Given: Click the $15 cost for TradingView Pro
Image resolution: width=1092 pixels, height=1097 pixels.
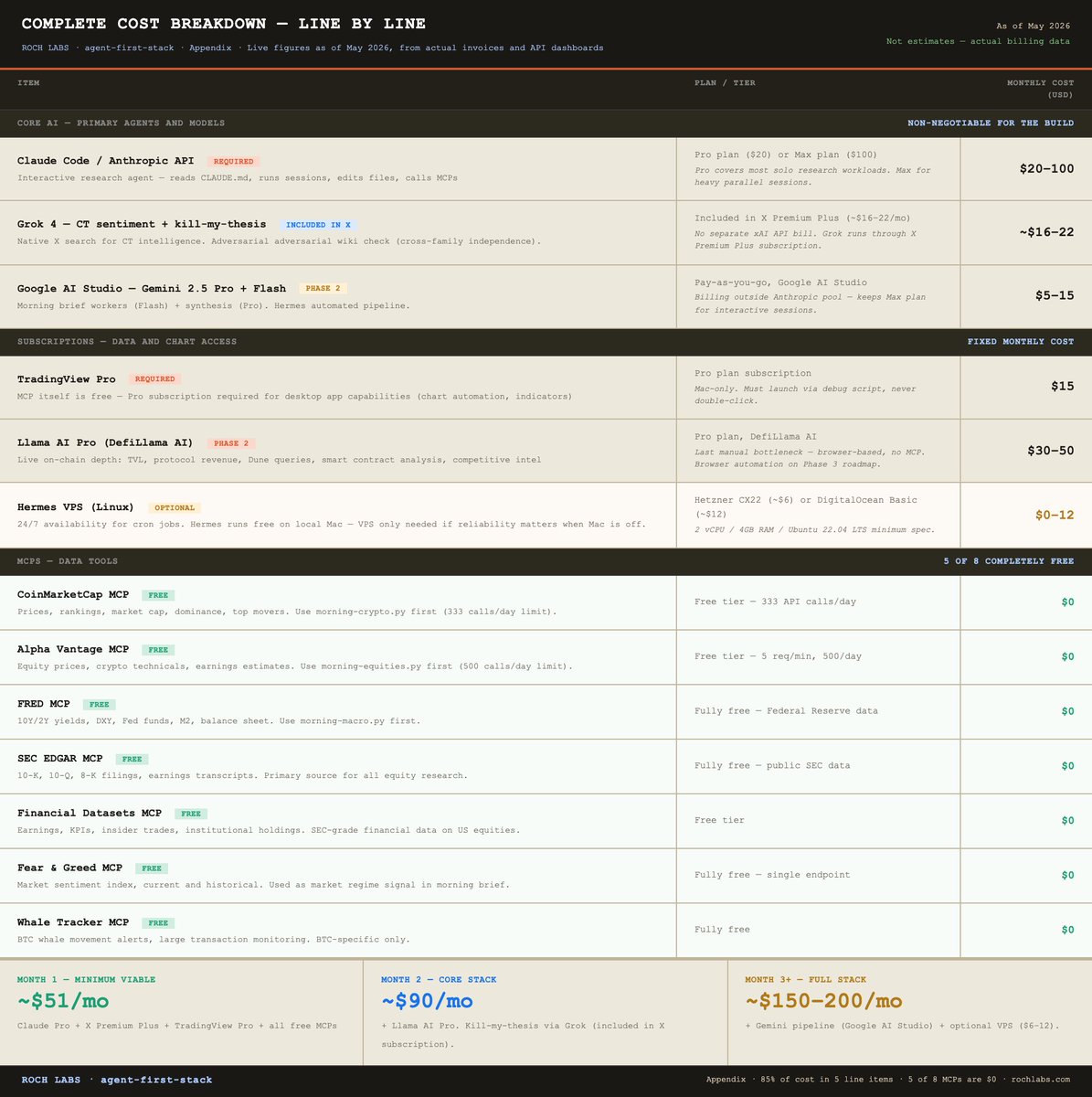Looking at the screenshot, I should [1063, 386].
